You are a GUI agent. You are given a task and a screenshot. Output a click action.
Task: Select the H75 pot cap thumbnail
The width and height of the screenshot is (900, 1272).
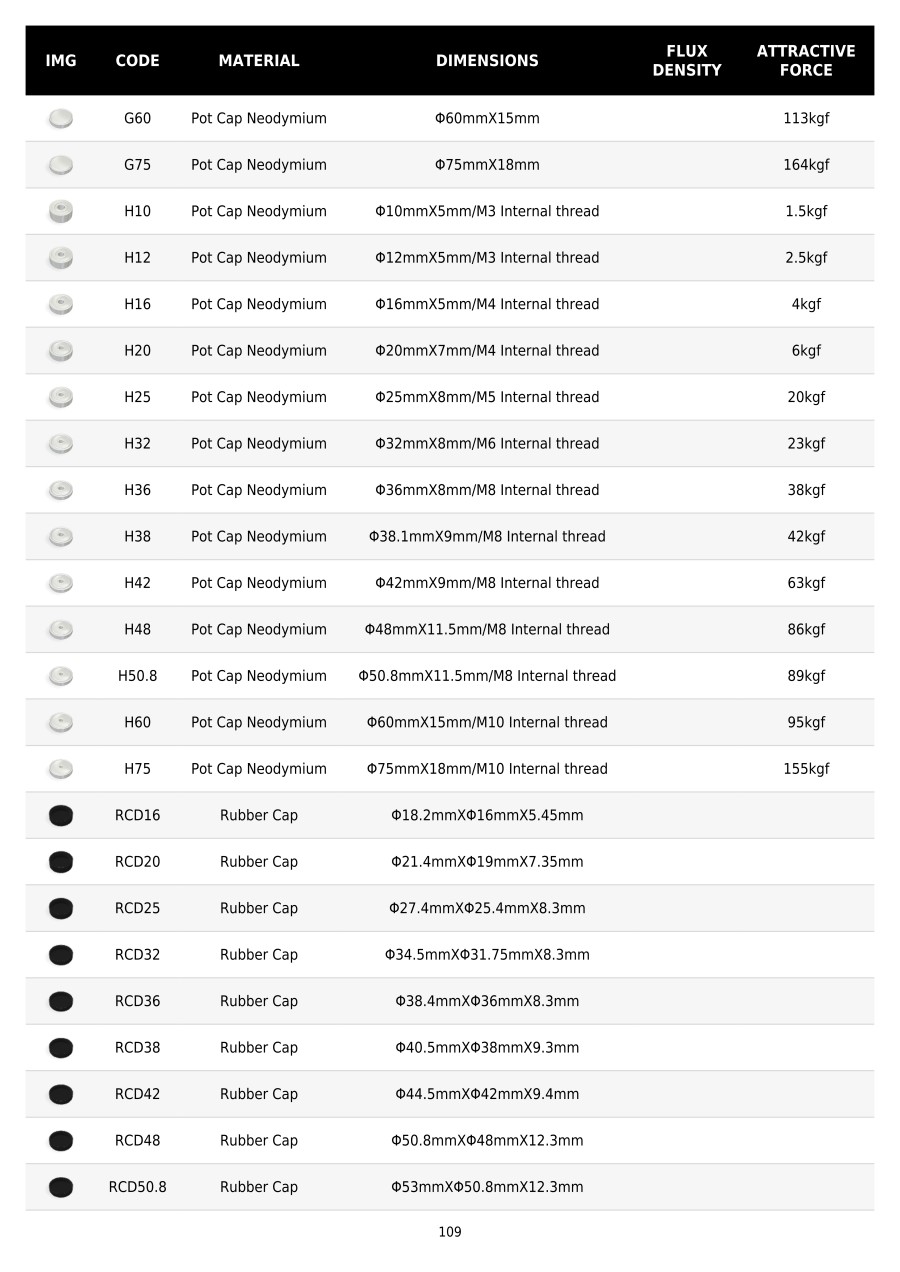tap(61, 770)
